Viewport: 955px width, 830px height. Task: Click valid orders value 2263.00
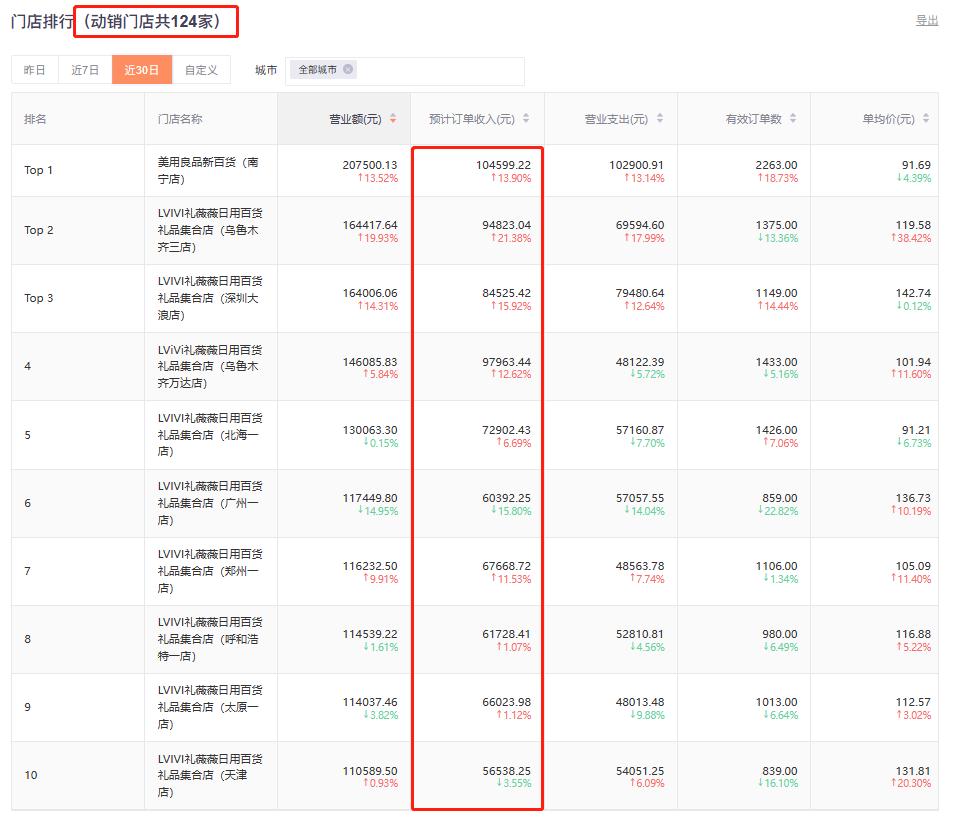pyautogui.click(x=777, y=165)
